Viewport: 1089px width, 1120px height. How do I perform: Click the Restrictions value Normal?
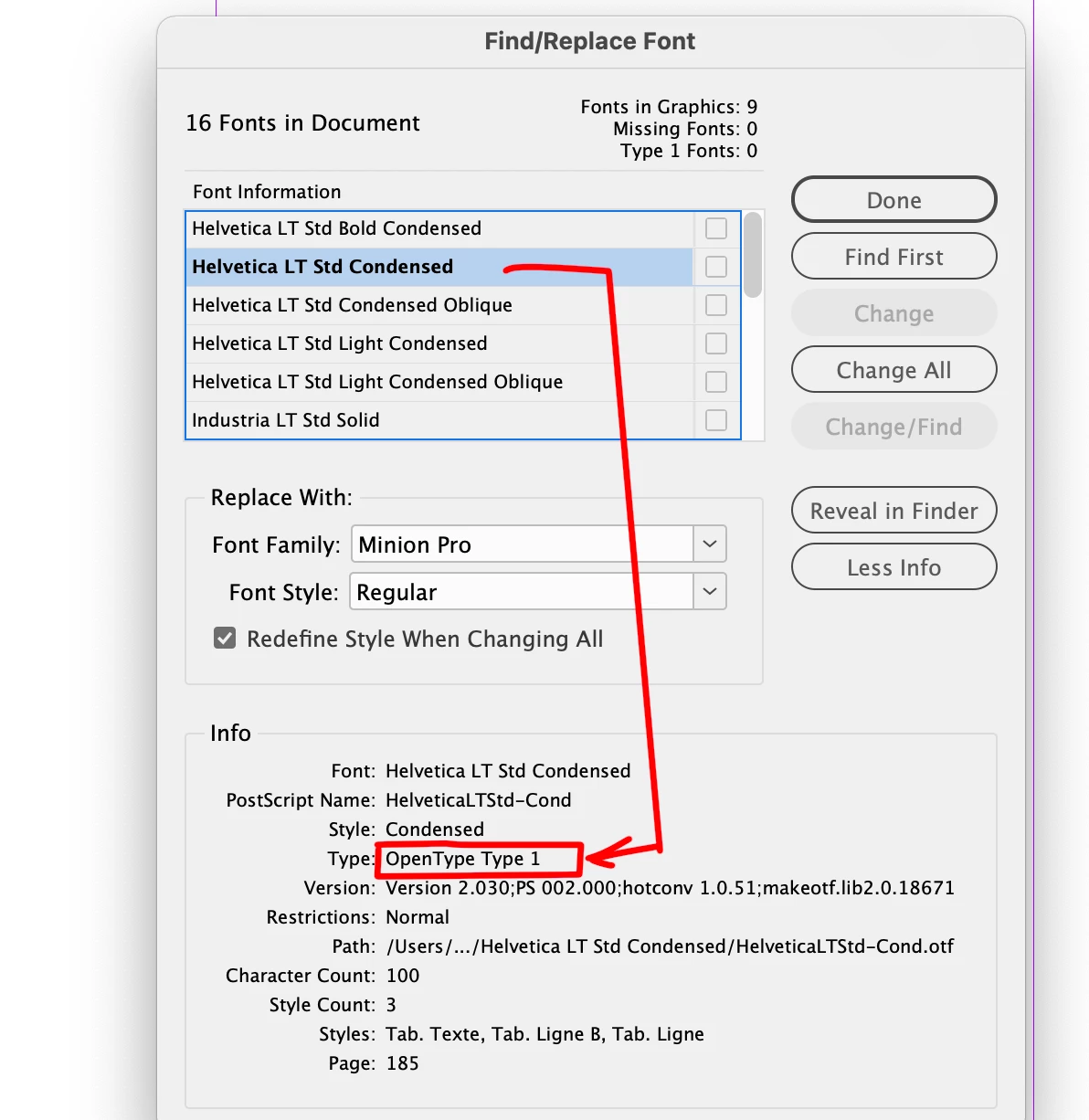click(x=418, y=917)
